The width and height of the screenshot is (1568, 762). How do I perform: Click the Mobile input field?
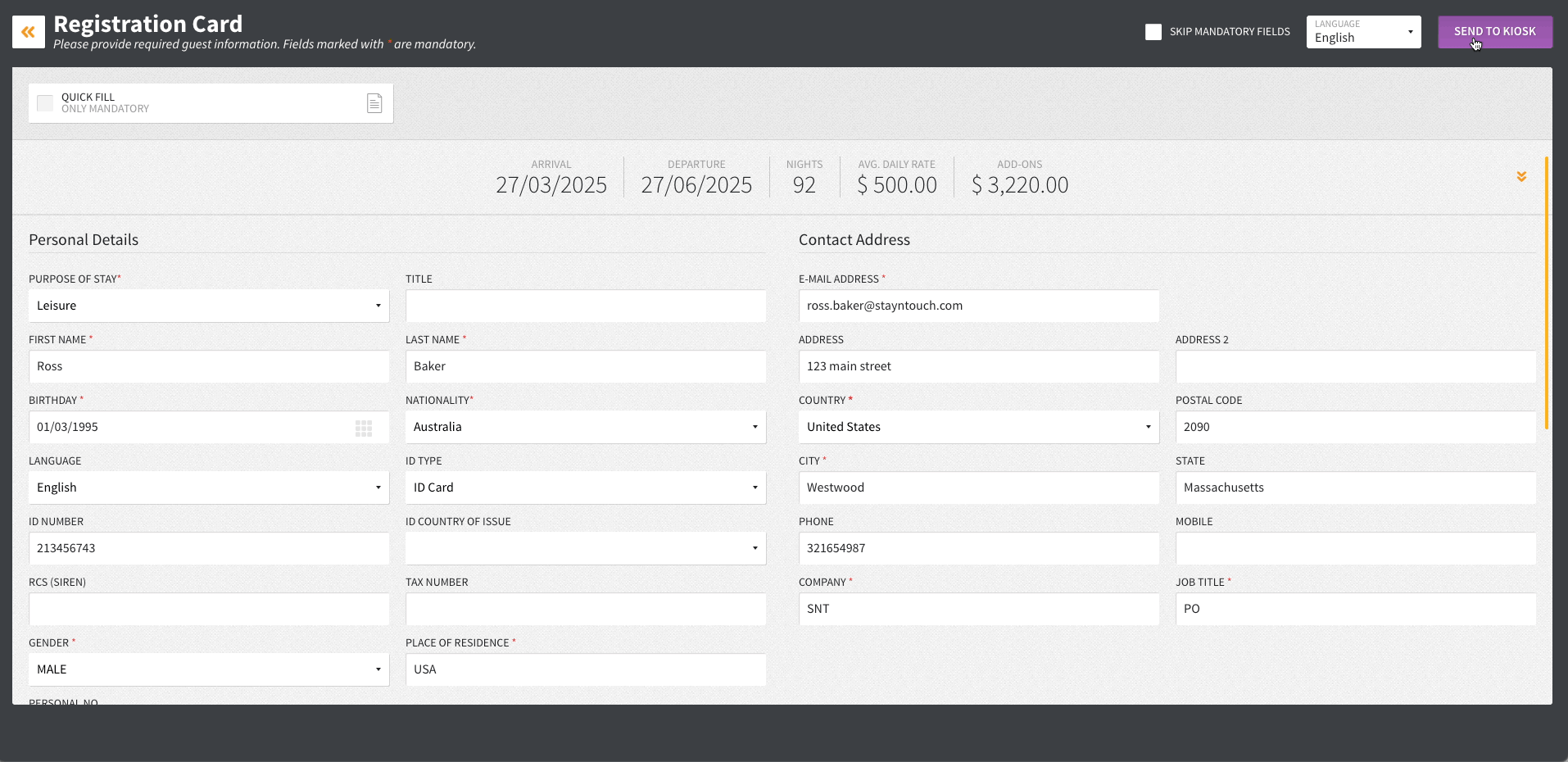pyautogui.click(x=1356, y=548)
